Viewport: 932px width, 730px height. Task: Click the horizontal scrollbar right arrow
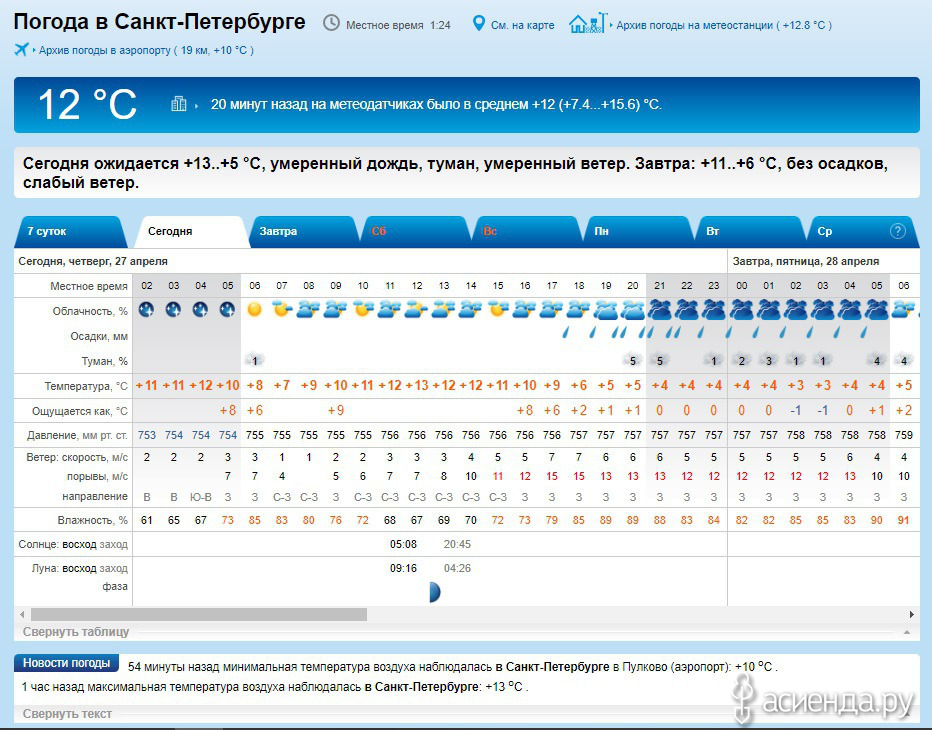[911, 614]
